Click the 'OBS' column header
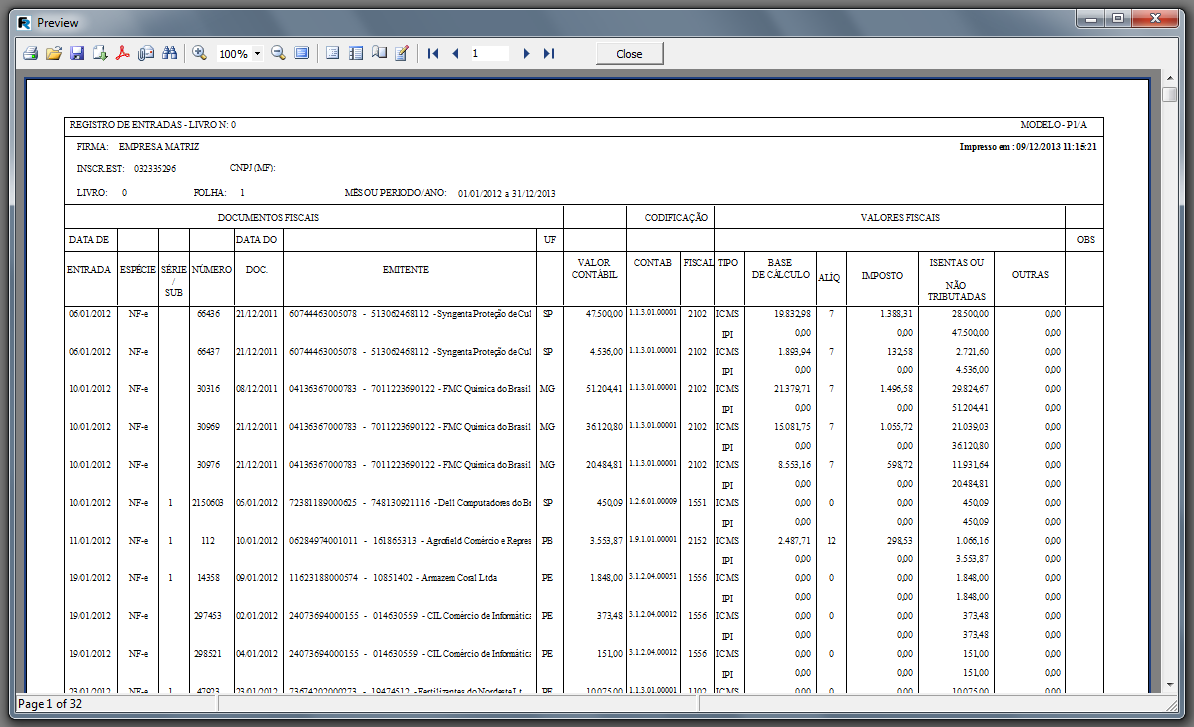Viewport: 1194px width, 727px height. (1086, 240)
